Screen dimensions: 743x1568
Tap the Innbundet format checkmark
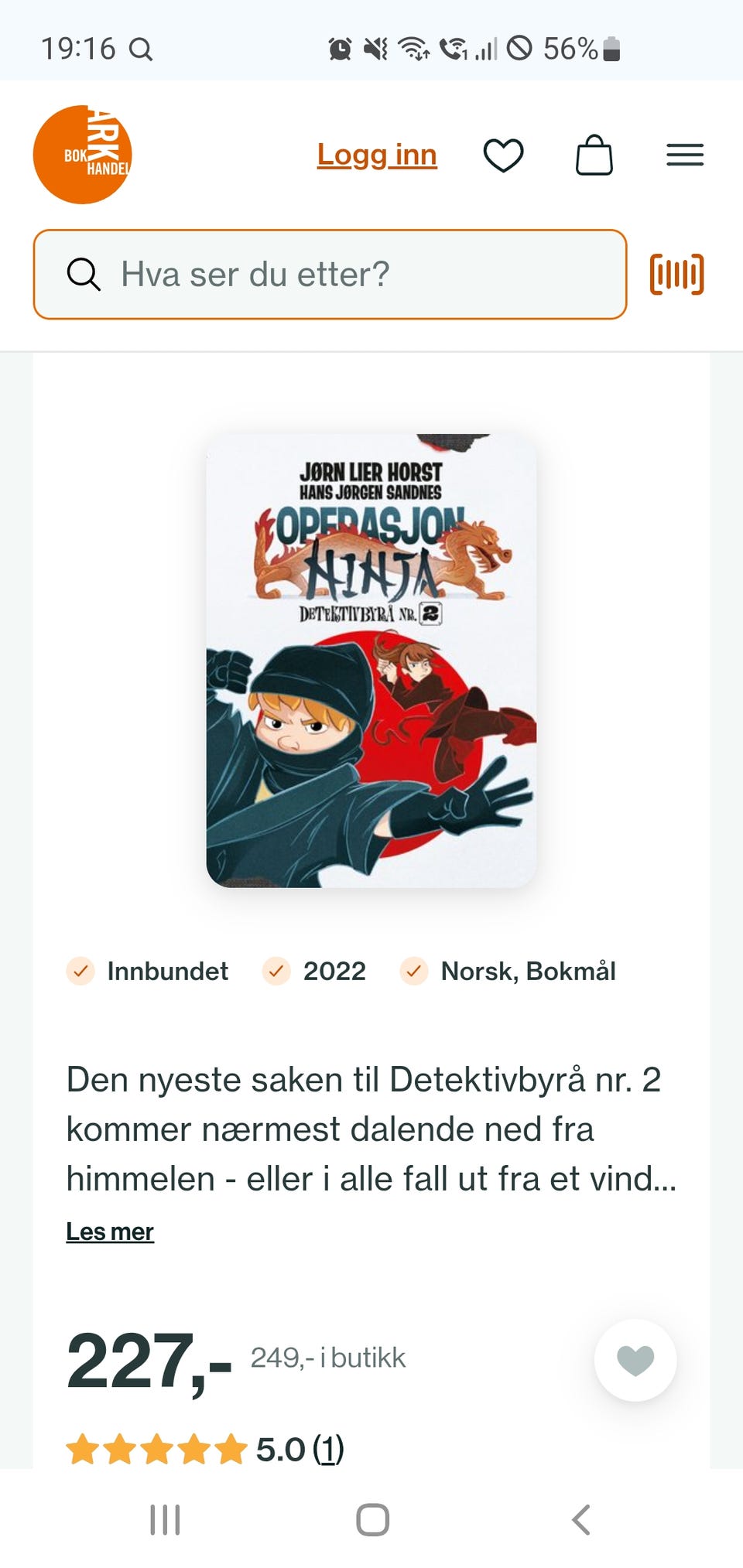coord(80,971)
